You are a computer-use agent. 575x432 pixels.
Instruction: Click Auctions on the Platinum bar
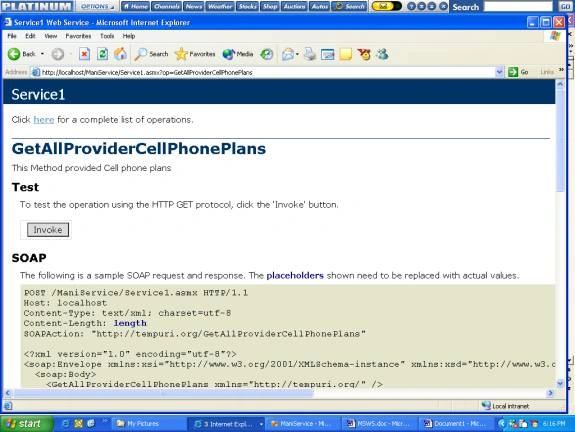294,6
